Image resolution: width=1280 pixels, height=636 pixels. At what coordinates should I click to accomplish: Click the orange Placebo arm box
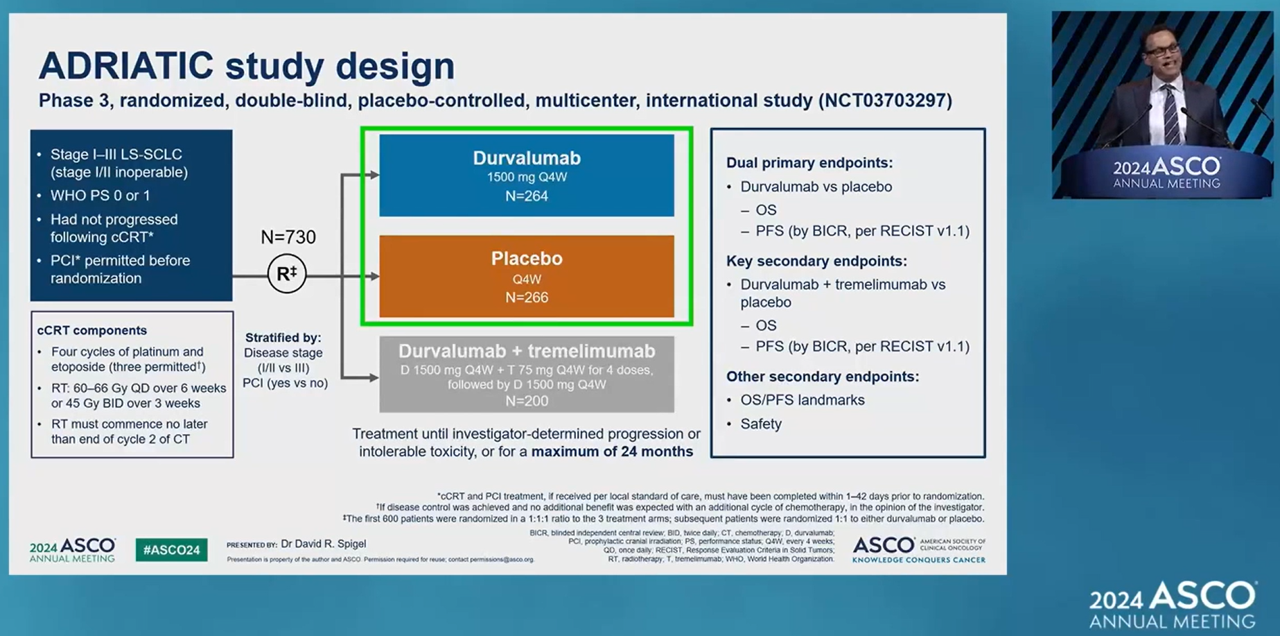527,276
